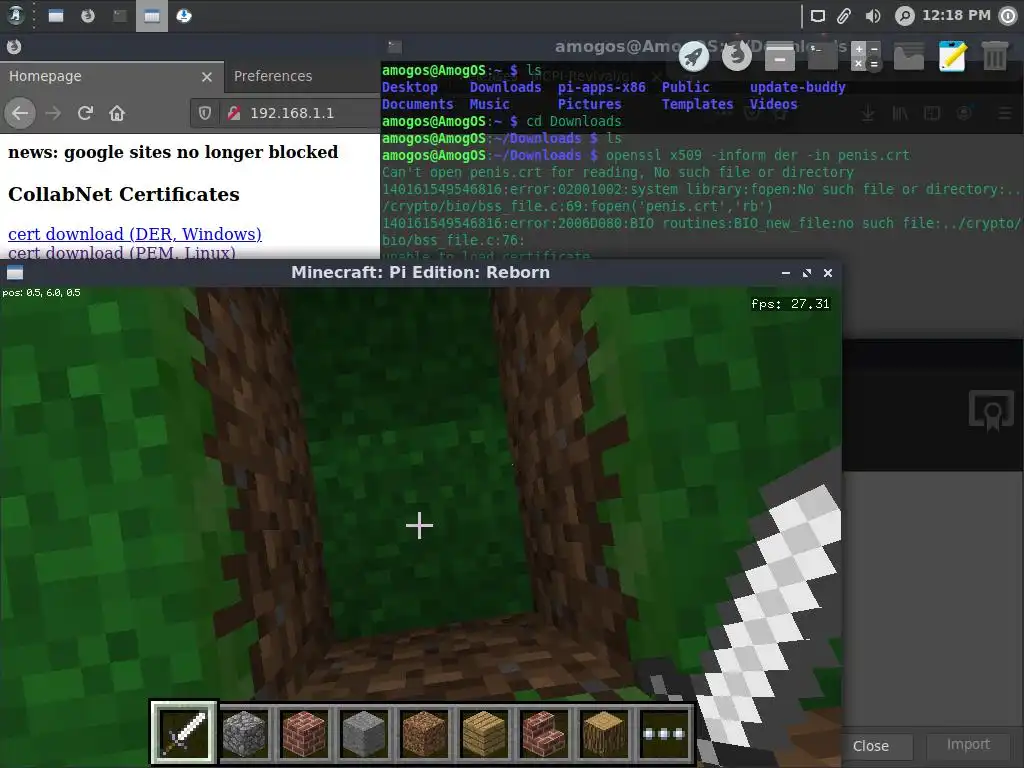1024x768 pixels.
Task: Click the certificate ribbon icon in the dialog
Action: point(991,411)
